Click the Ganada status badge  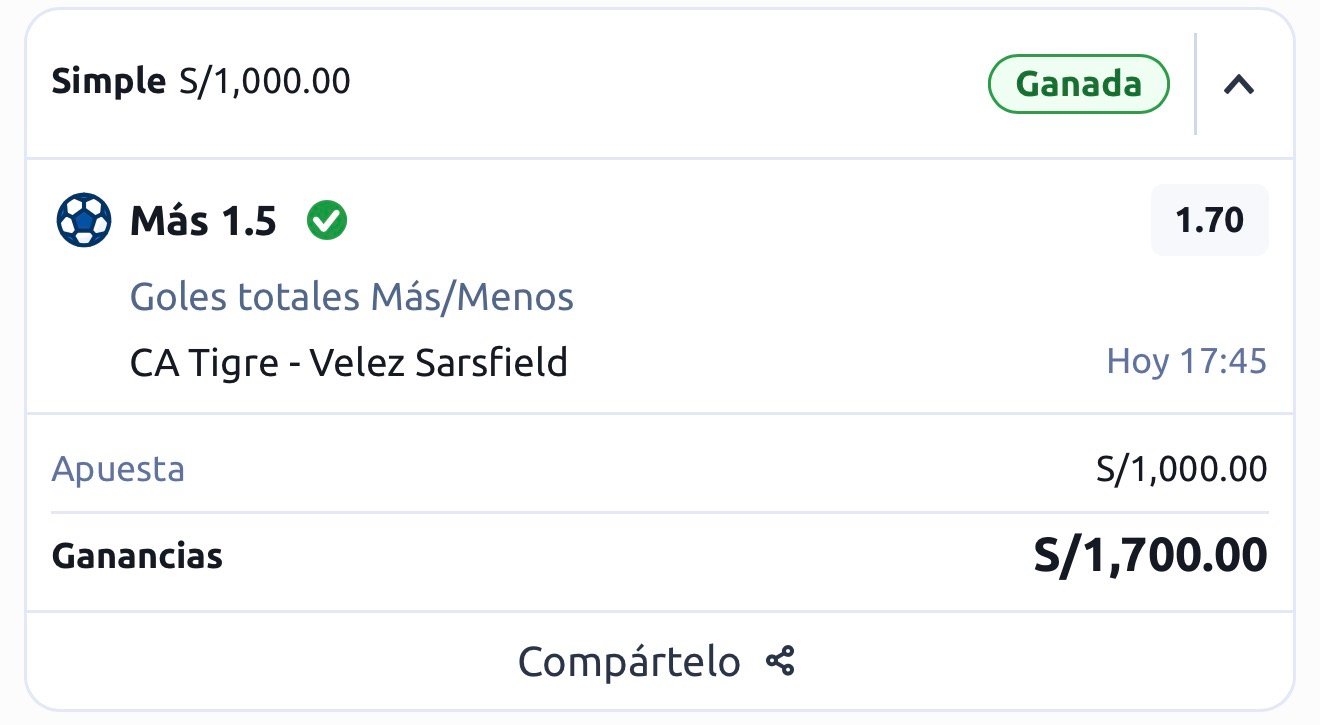(1078, 84)
